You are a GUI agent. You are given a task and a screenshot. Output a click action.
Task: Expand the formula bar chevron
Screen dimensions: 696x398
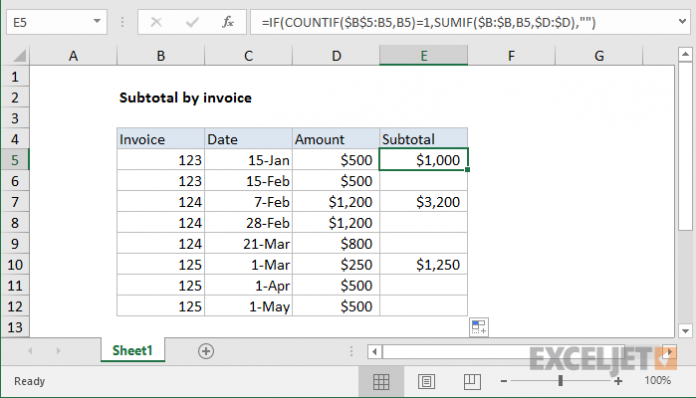683,21
